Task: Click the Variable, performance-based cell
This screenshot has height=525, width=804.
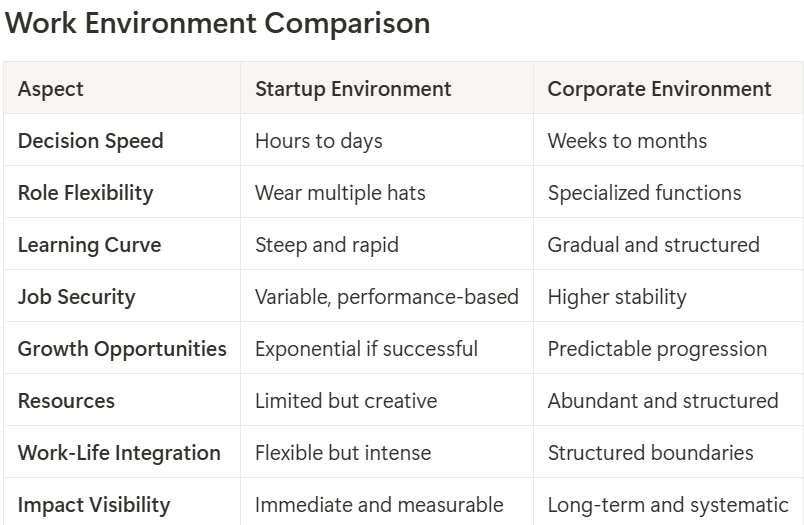Action: click(387, 297)
